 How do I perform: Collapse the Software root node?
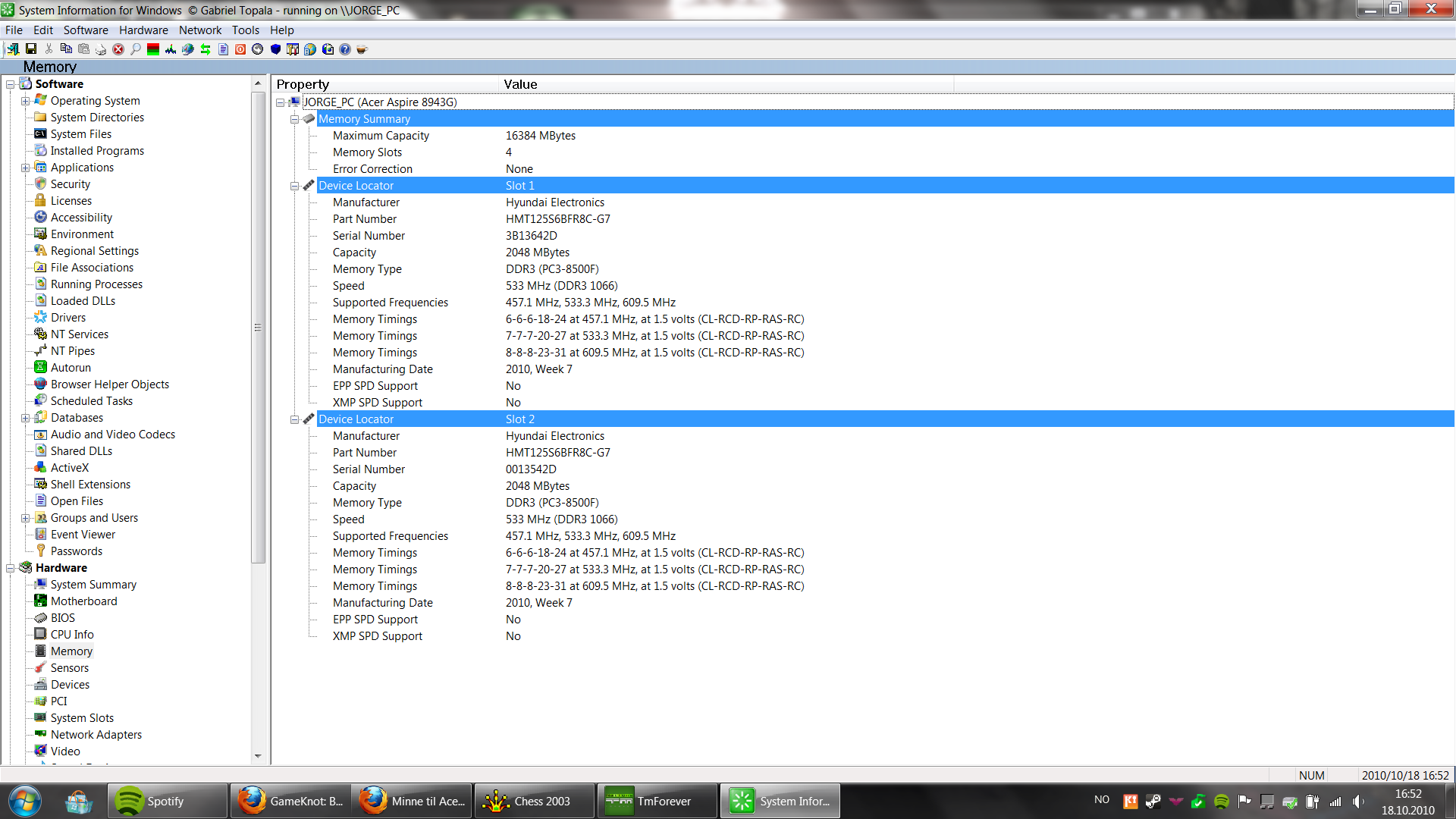[10, 84]
